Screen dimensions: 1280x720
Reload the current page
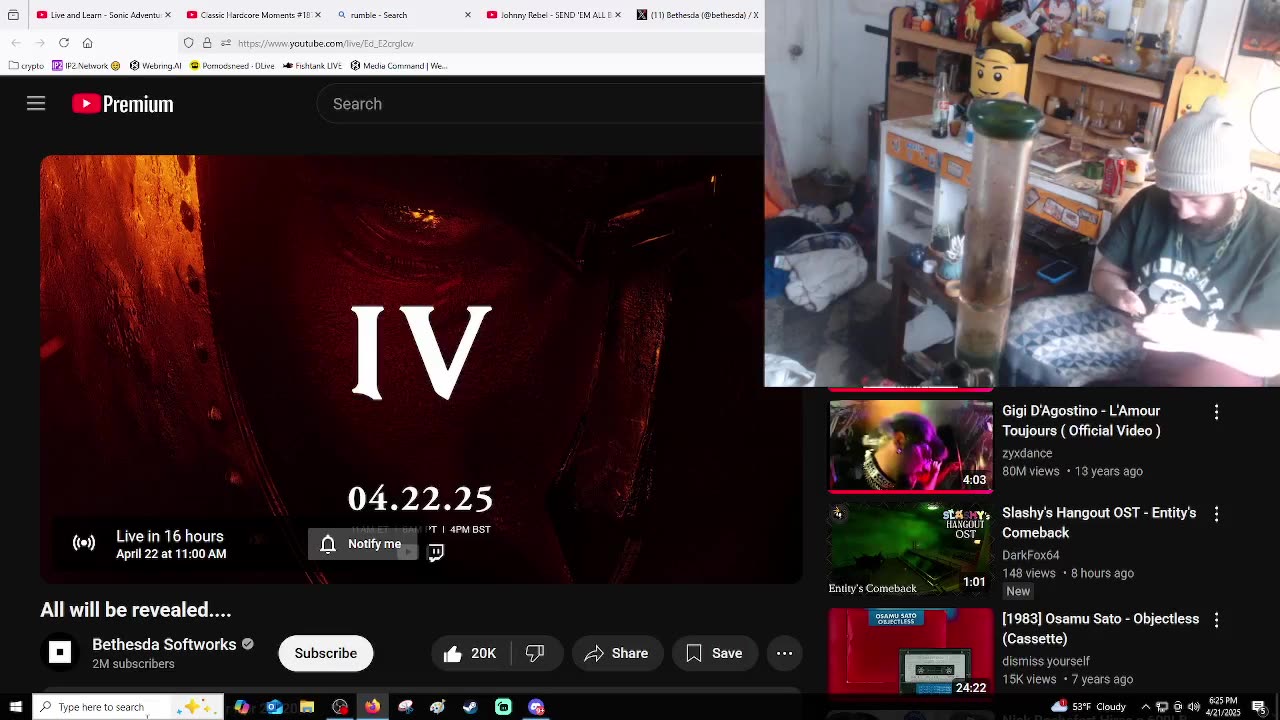(64, 43)
